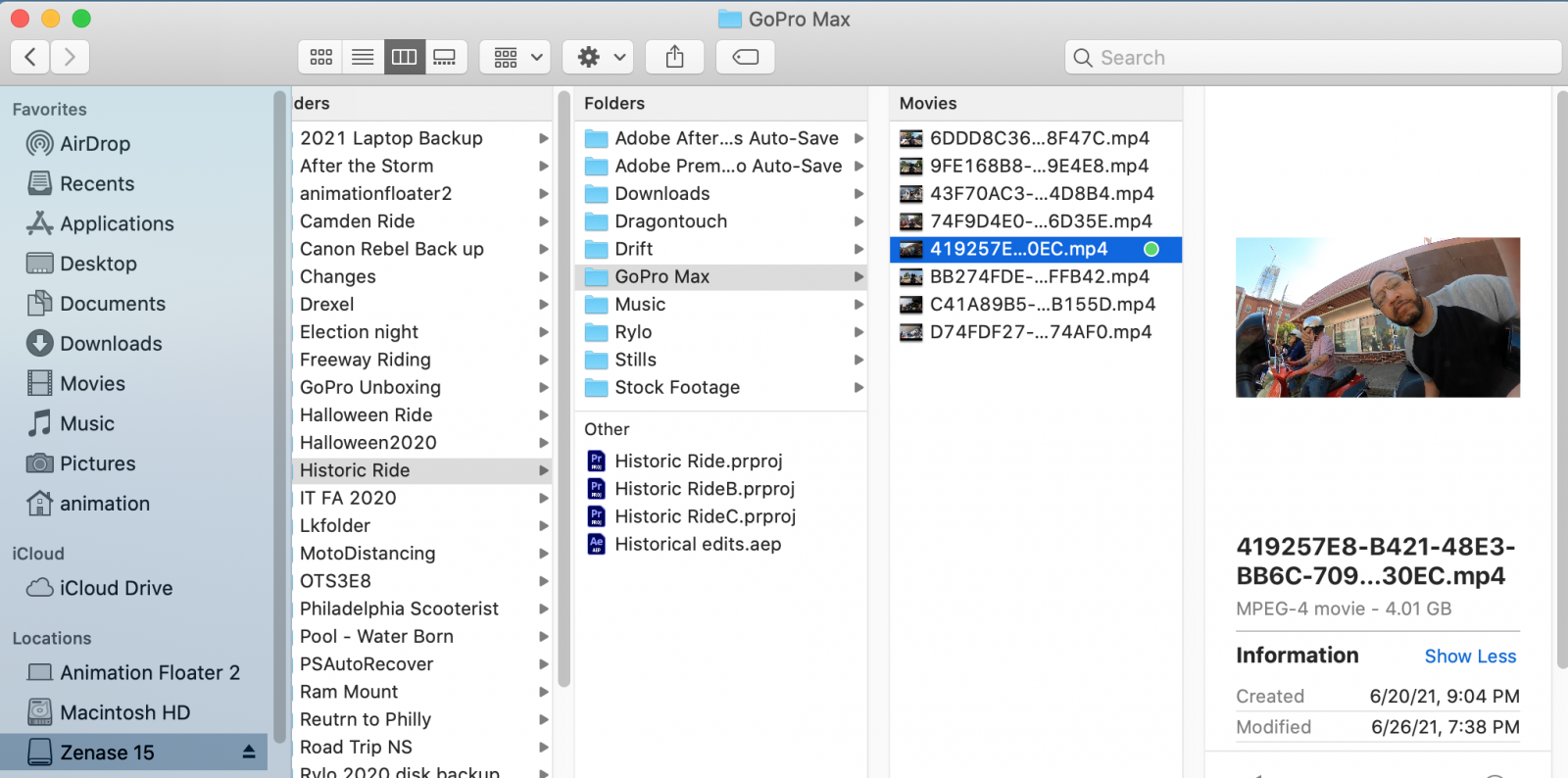Switch to icon view
1568x778 pixels.
[320, 57]
